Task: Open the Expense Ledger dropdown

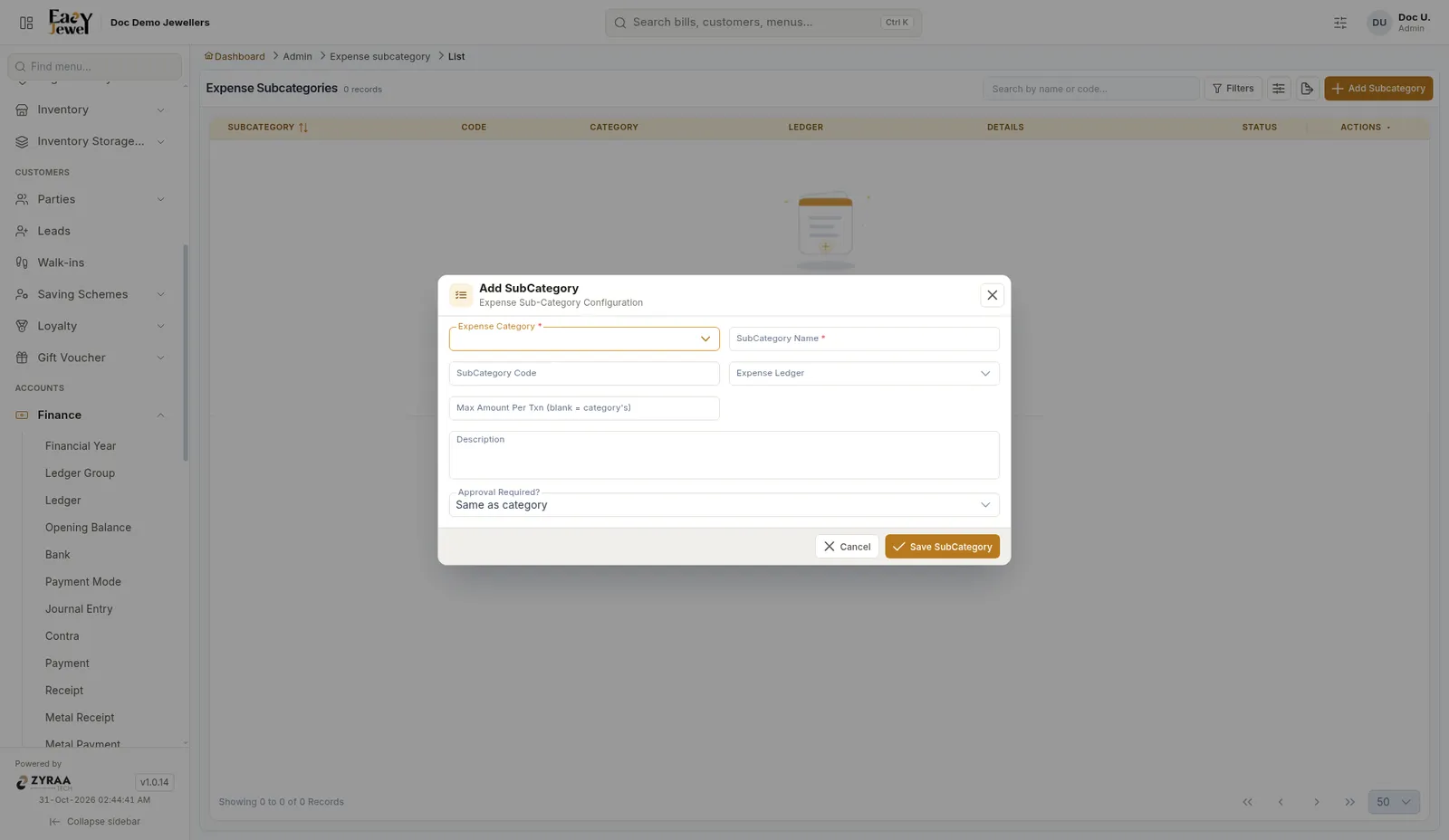Action: tap(864, 373)
